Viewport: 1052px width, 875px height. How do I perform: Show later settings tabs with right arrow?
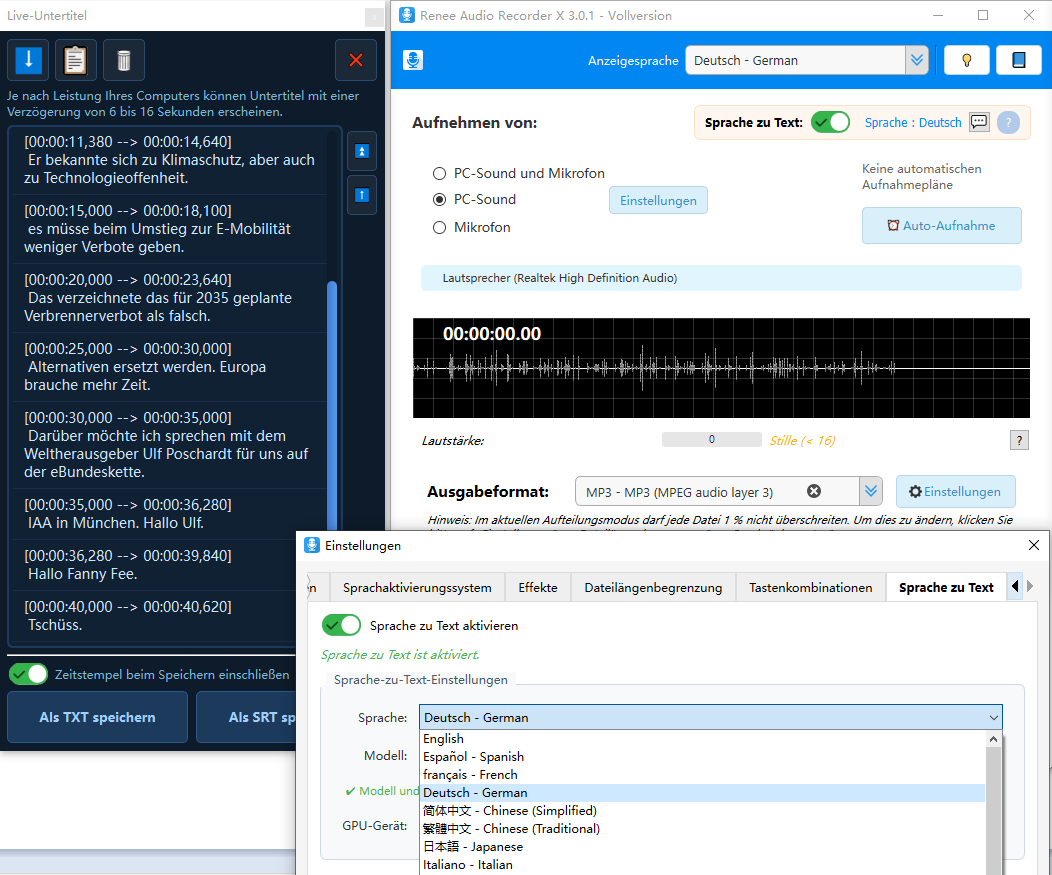(1030, 586)
